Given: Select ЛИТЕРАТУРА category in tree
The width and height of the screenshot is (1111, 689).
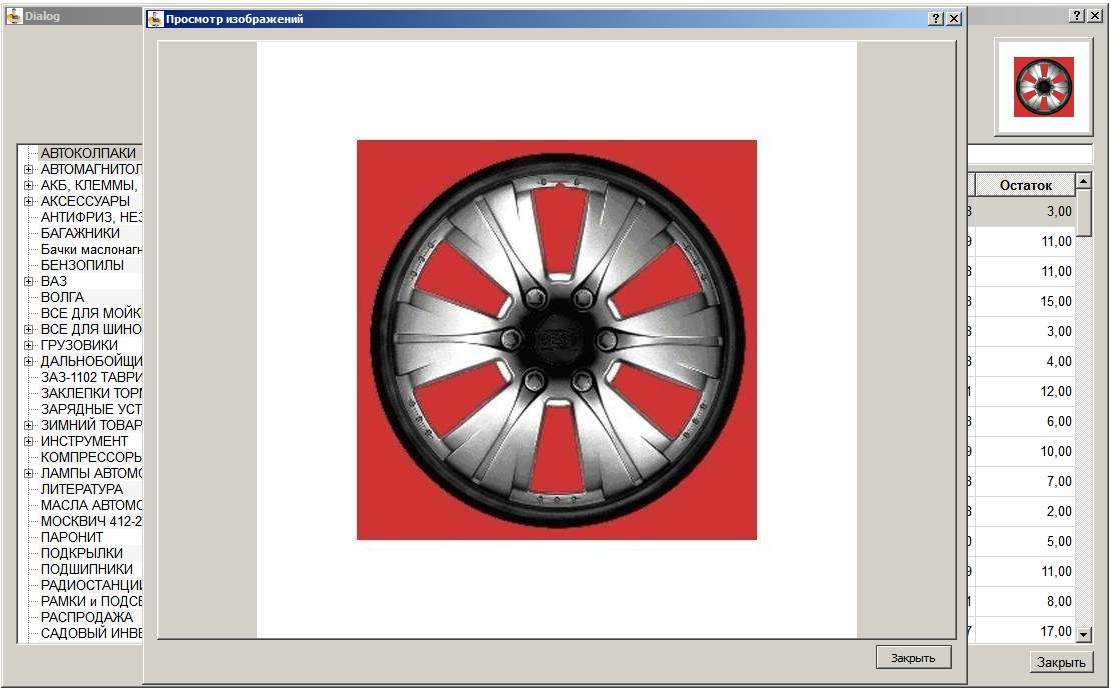Looking at the screenshot, I should tap(81, 489).
